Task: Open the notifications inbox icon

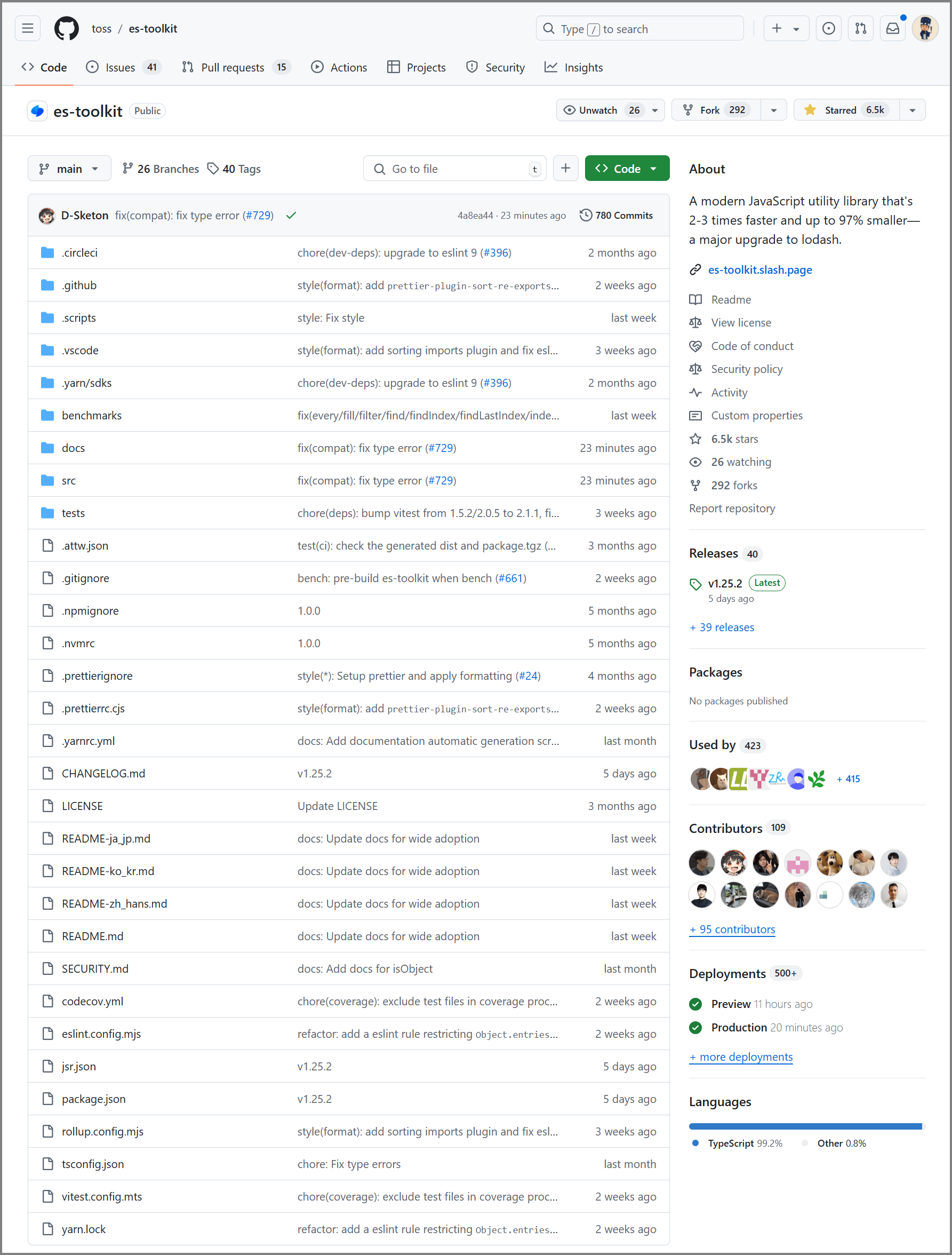Action: tap(892, 28)
